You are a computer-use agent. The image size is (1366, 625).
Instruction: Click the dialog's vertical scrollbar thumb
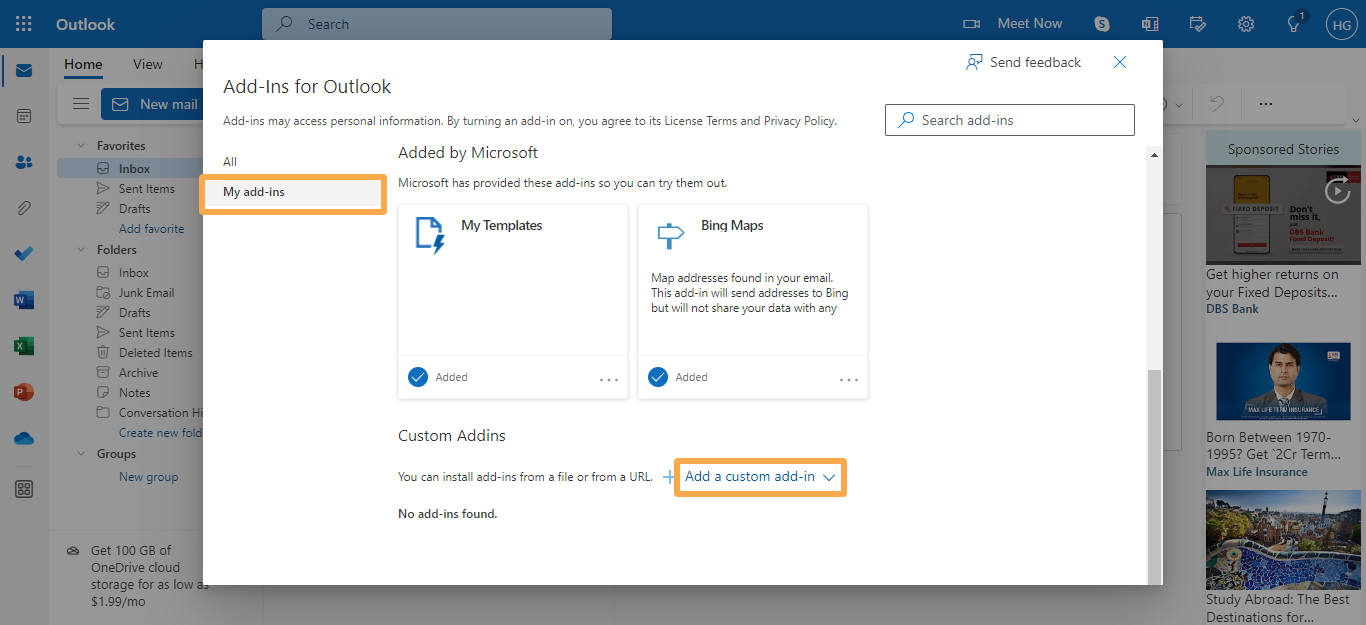tap(1154, 476)
